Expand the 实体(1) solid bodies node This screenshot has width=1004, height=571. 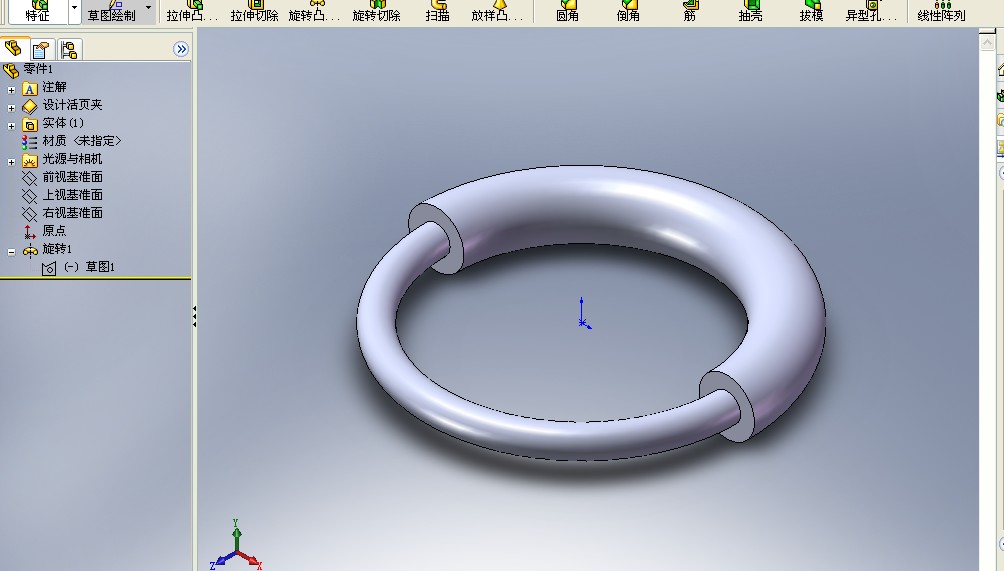click(11, 126)
